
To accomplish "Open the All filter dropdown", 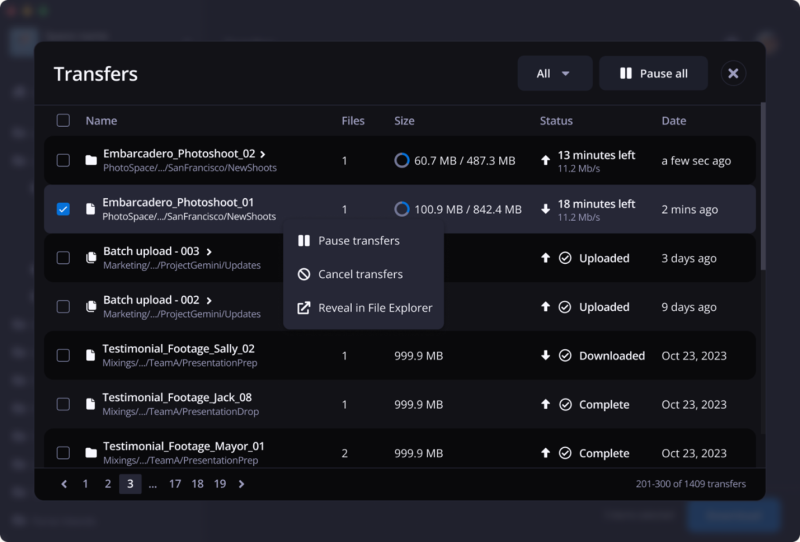I will (x=554, y=73).
